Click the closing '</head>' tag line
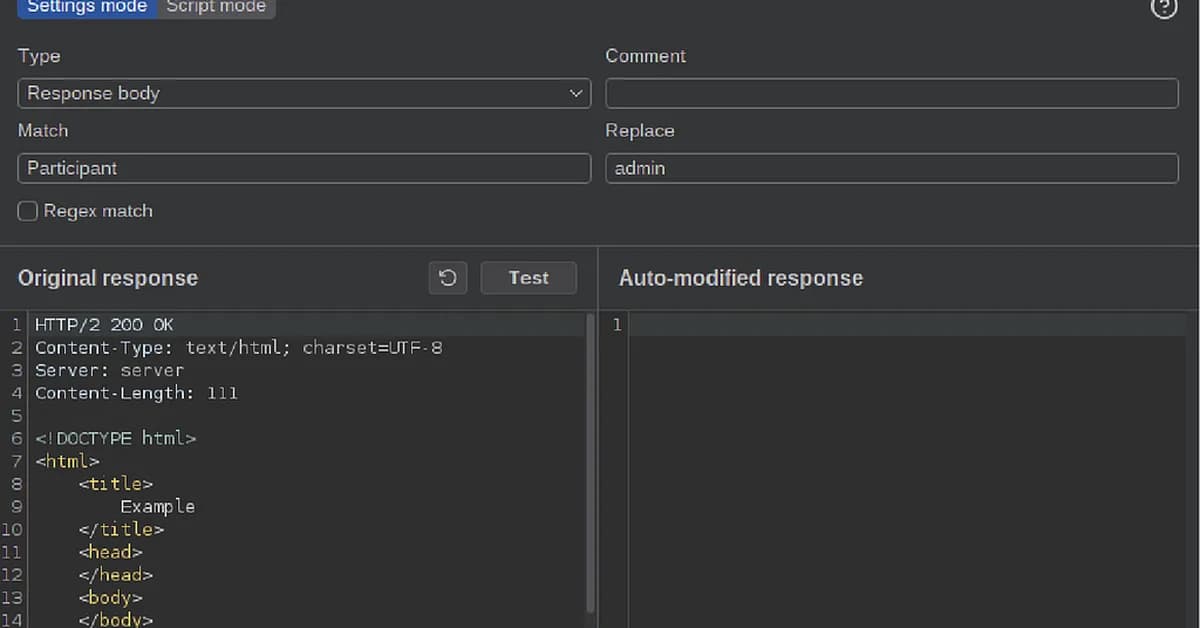Image resolution: width=1200 pixels, height=628 pixels. click(x=116, y=575)
